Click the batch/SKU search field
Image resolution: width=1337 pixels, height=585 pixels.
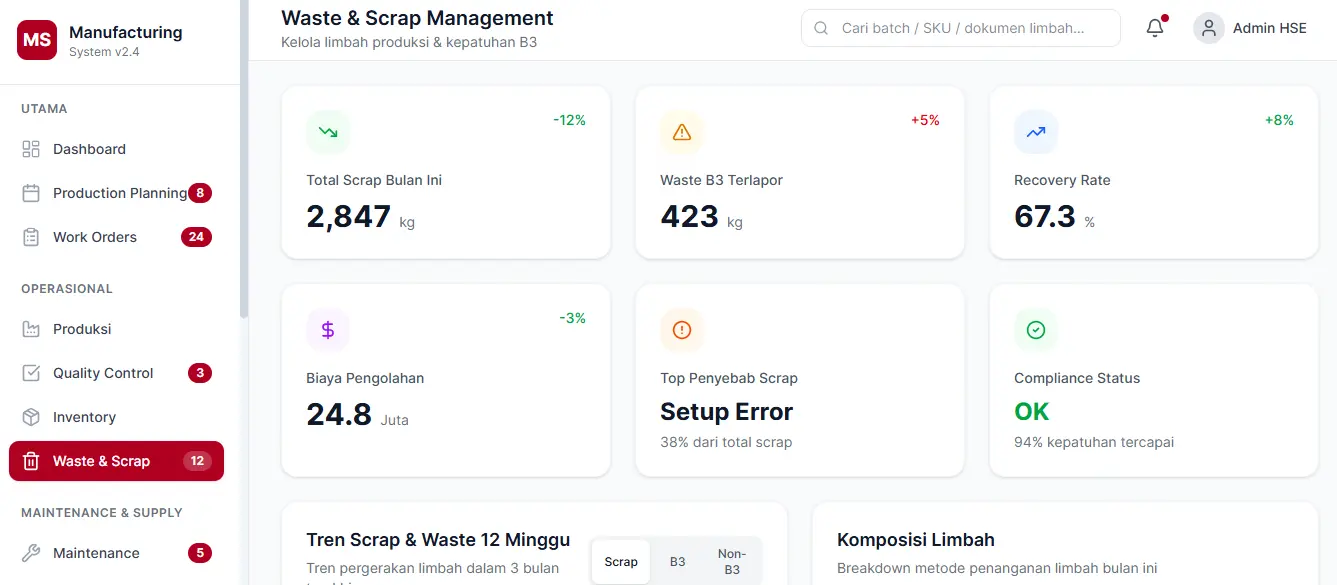(x=961, y=28)
